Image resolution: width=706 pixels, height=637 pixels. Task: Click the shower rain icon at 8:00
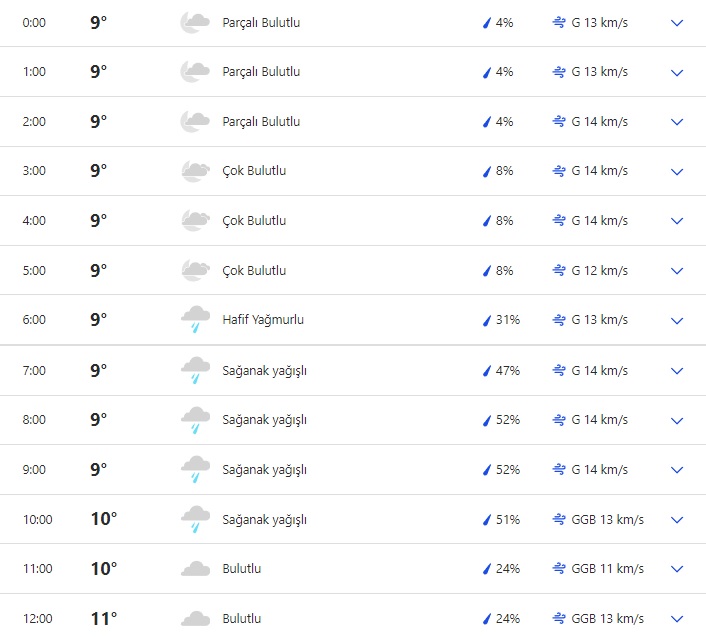pyautogui.click(x=195, y=420)
